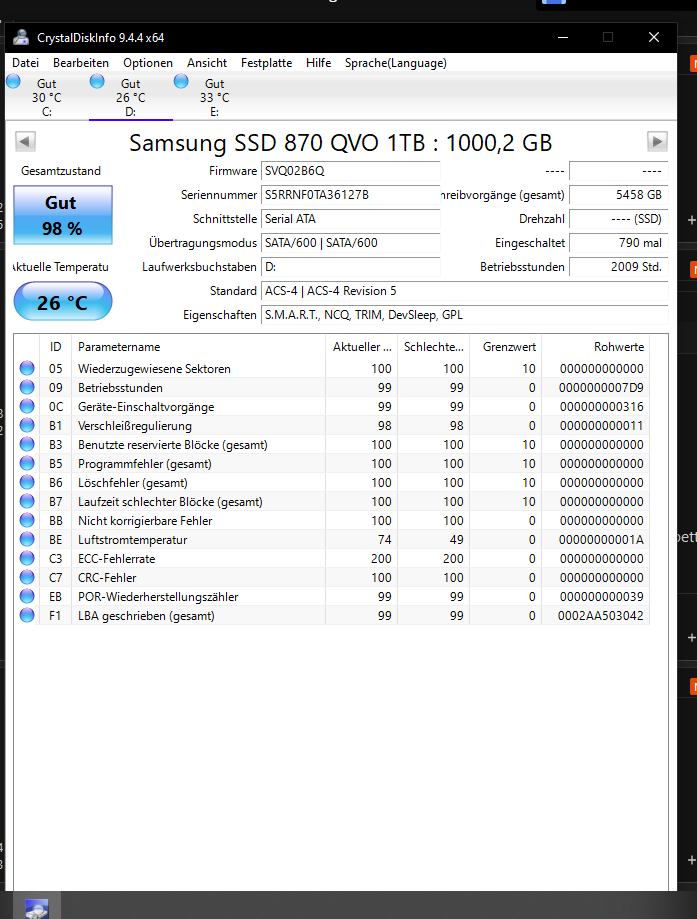Open the Bearbeiten menu
This screenshot has height=919, width=697.
pos(81,63)
